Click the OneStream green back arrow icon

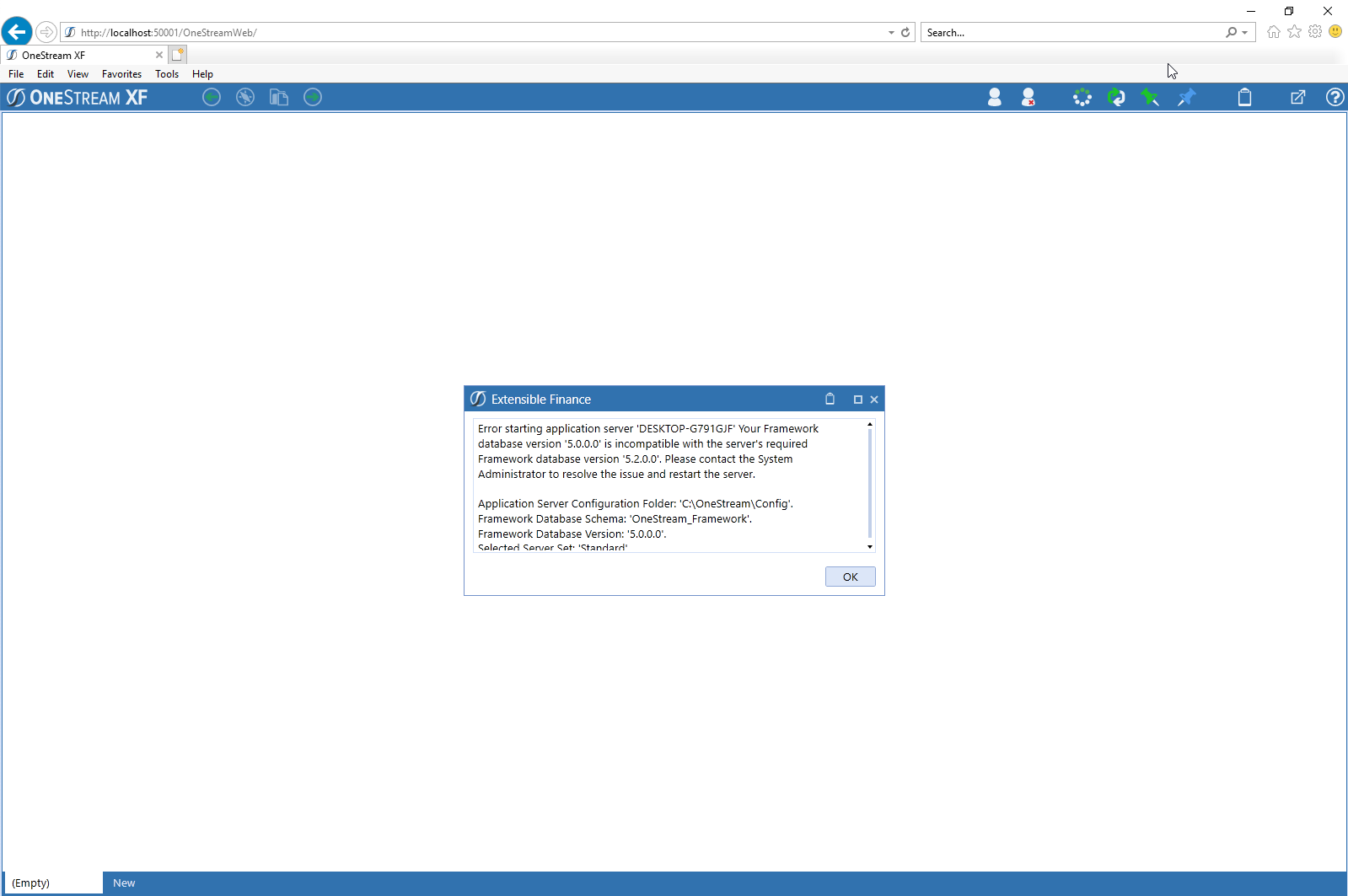coord(212,97)
